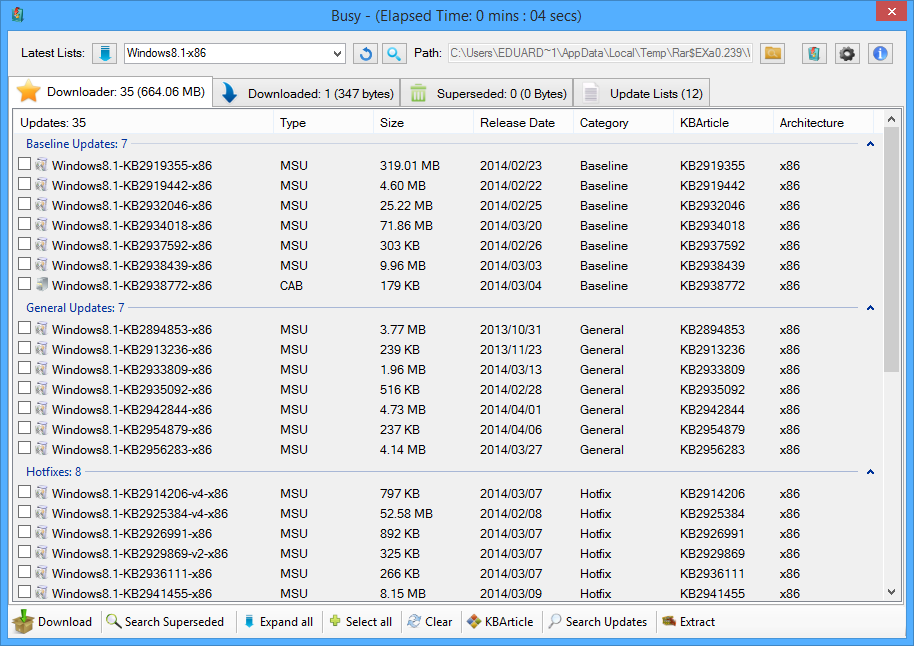Screen dimensions: 914x646
Task: Click the application icon in title bar
Action: pos(17,14)
